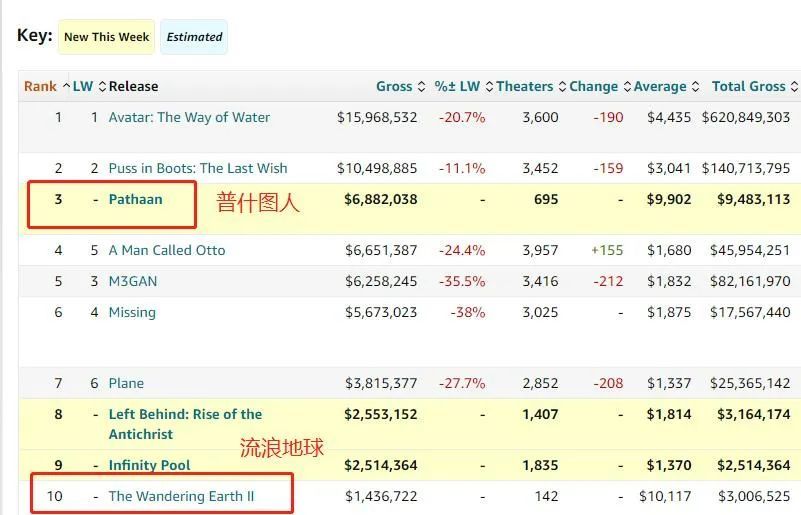Screen dimensions: 801x515
Task: Click the New This Week key label
Action: click(x=106, y=37)
